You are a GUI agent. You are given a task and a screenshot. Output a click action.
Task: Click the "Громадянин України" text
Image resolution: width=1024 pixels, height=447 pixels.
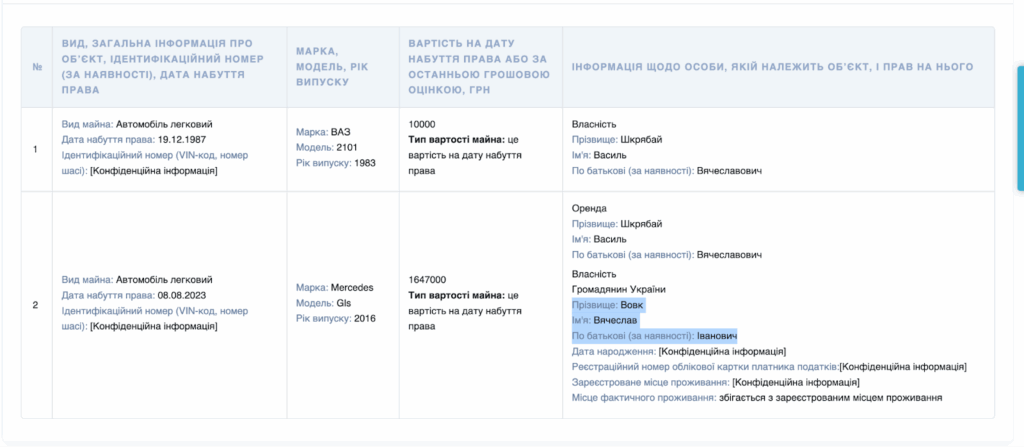click(x=619, y=289)
